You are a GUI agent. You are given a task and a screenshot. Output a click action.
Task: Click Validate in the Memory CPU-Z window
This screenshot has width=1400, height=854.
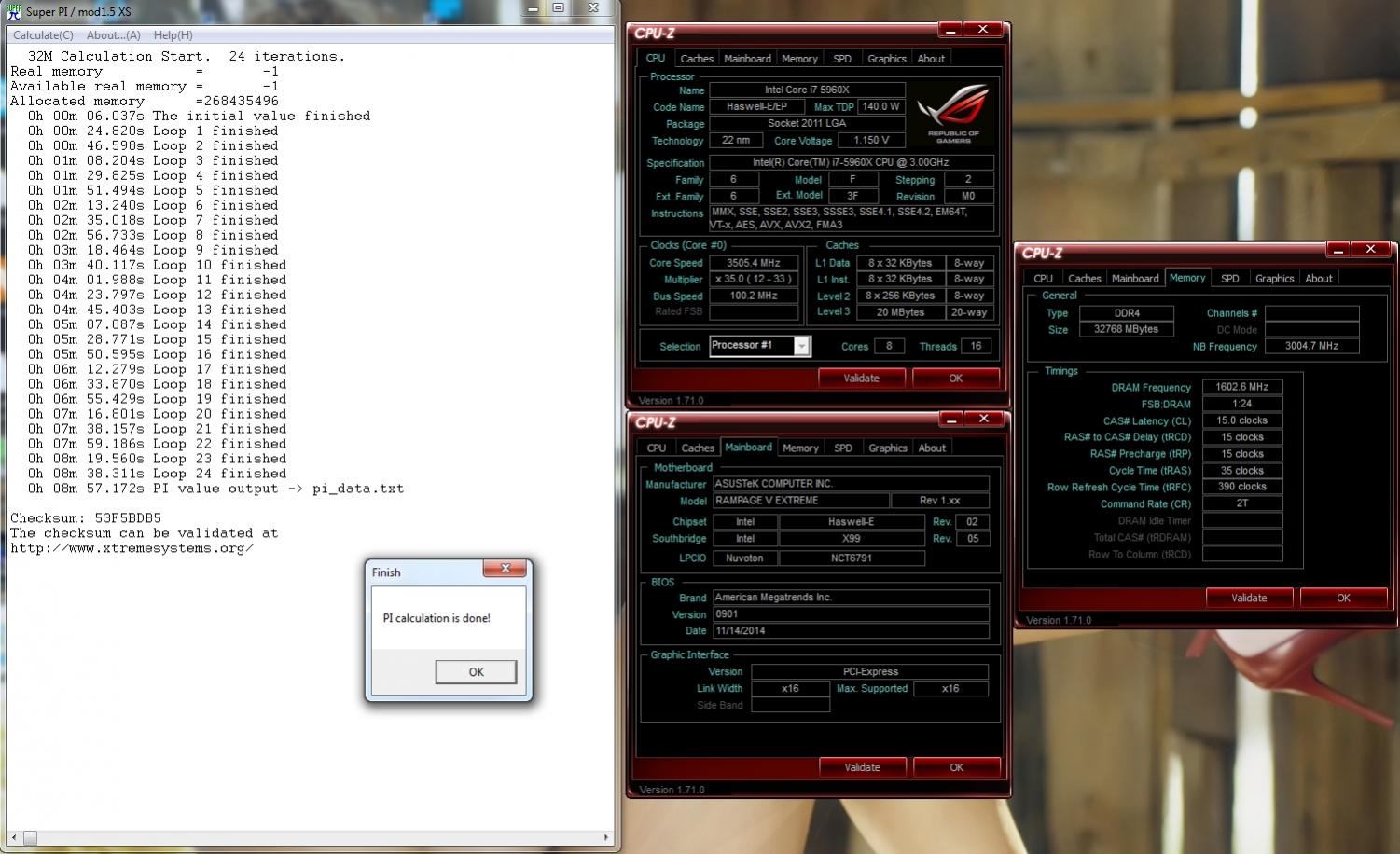(x=1249, y=598)
